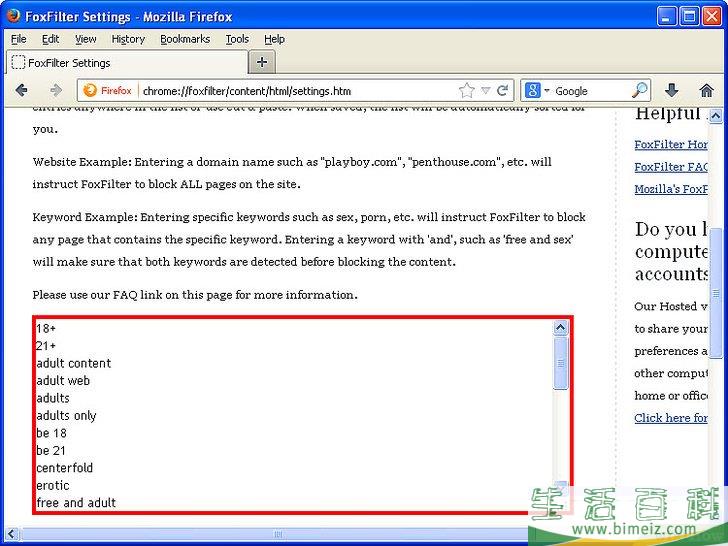Click the 'Website Example' paragraph text

tap(292, 173)
